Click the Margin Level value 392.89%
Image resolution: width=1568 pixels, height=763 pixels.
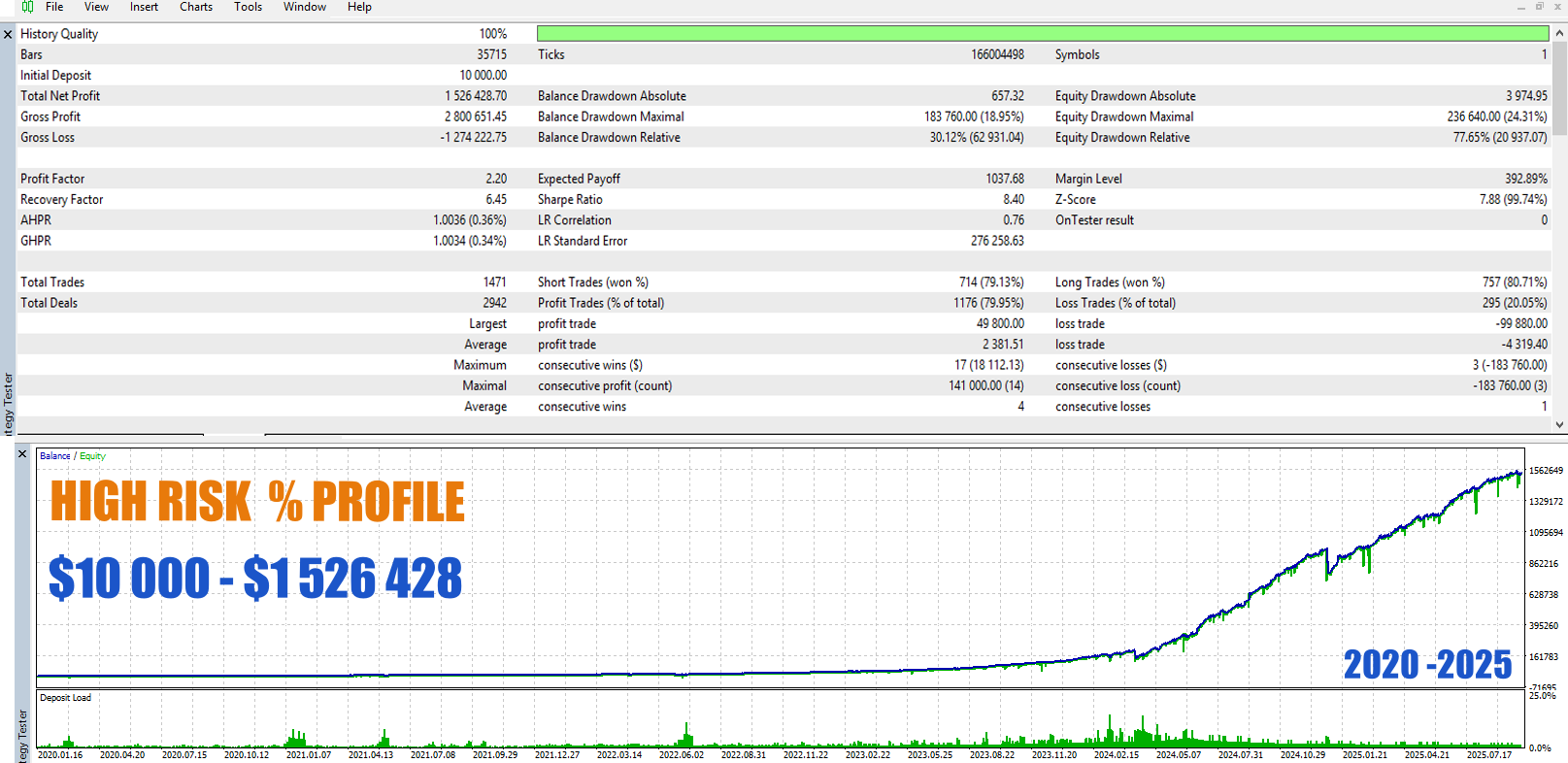(x=1526, y=179)
